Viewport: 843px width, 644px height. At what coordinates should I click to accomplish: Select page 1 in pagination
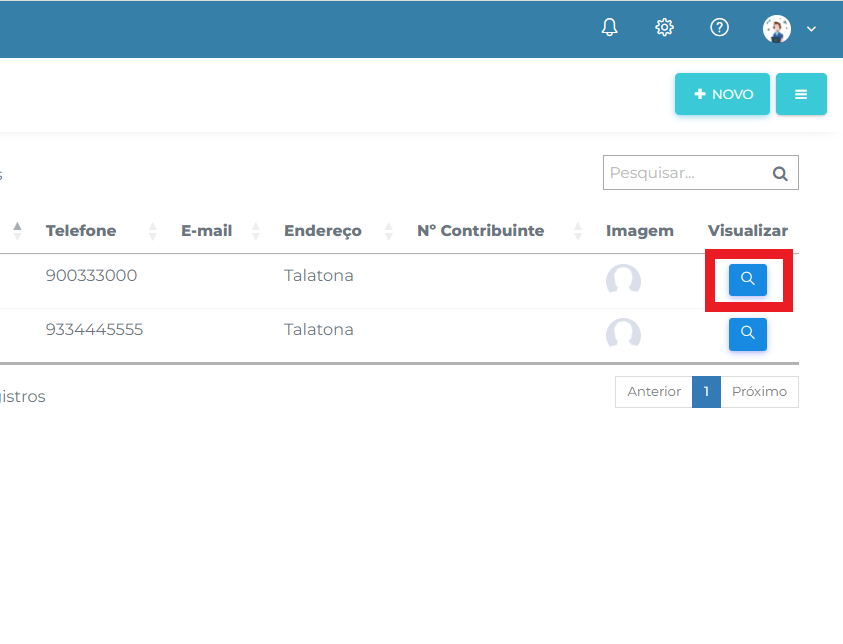click(706, 392)
